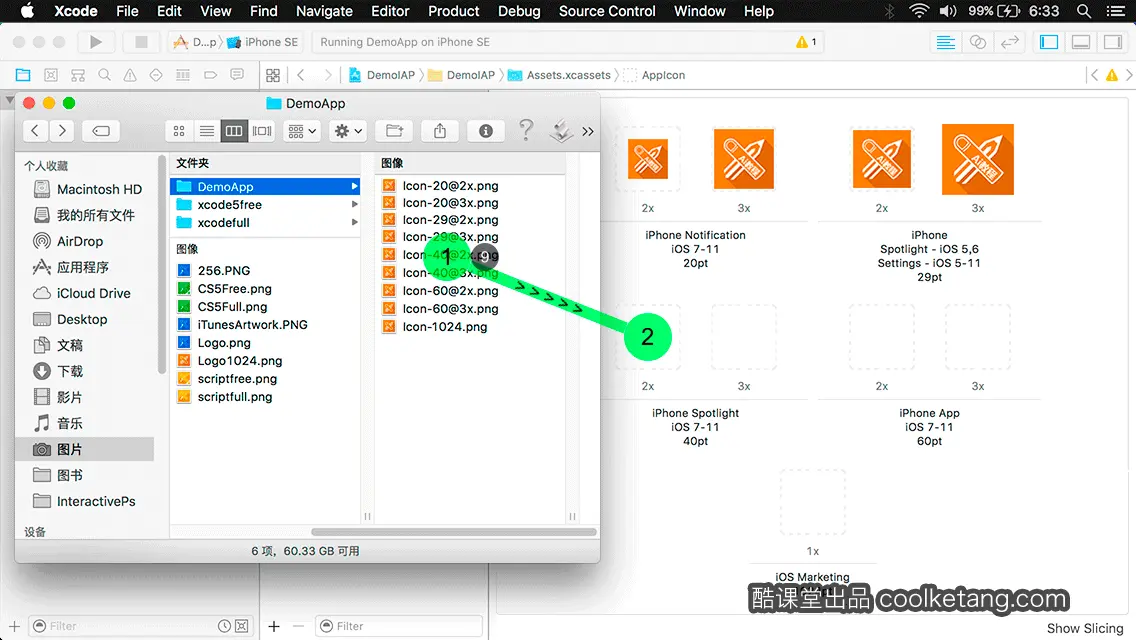Select iCloud Drive in Finder sidebar
The width and height of the screenshot is (1136, 640).
[x=83, y=294]
